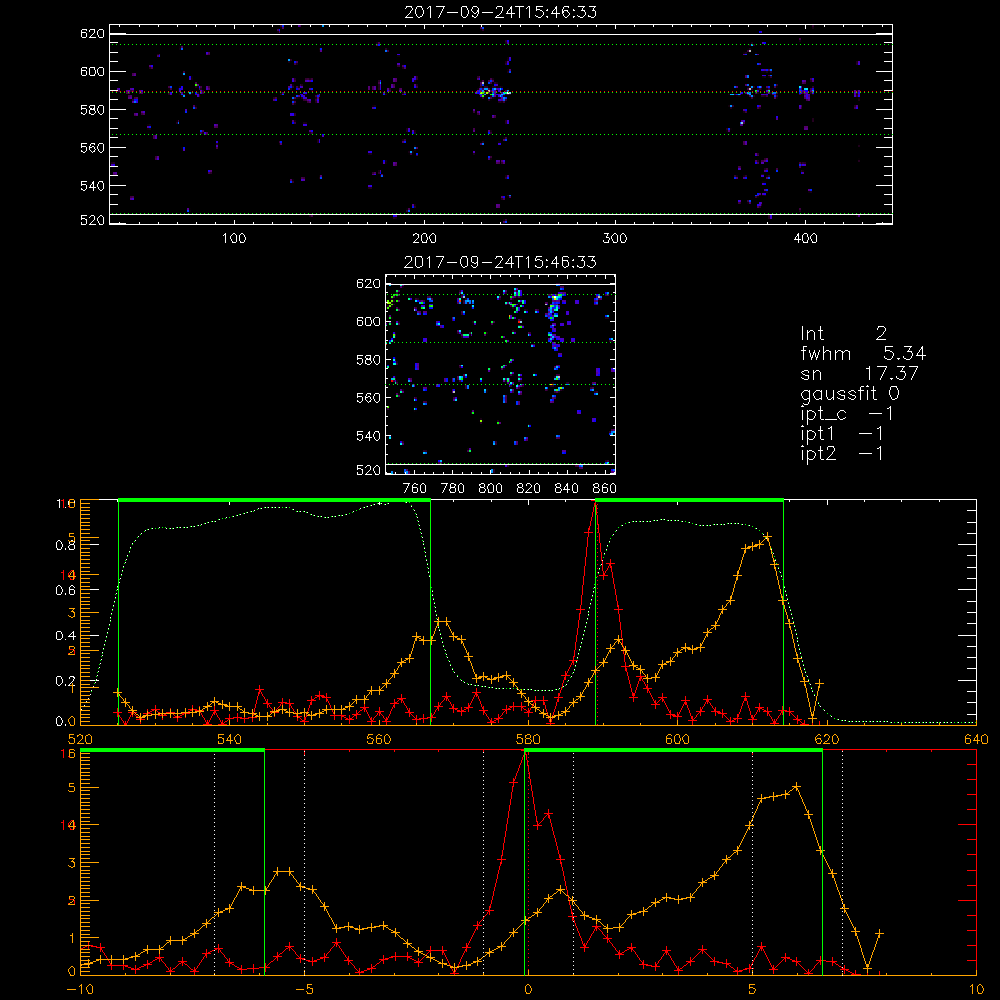Click x-axis label 760 on middle panel
Screen dimensions: 1000x1000
click(x=415, y=489)
